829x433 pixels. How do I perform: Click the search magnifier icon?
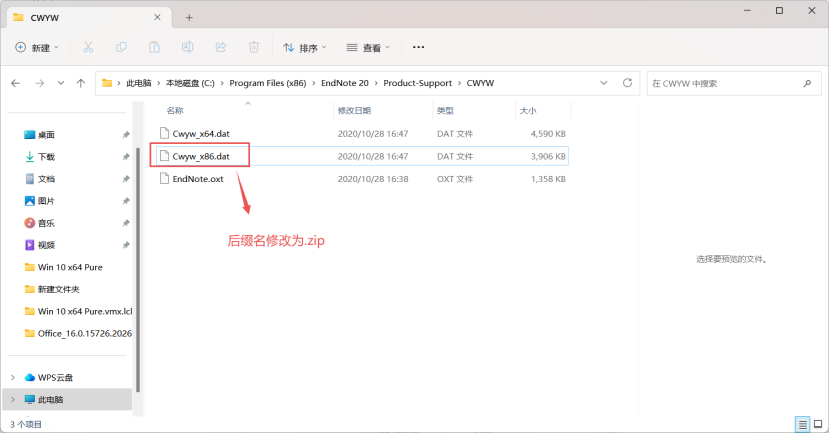(807, 83)
